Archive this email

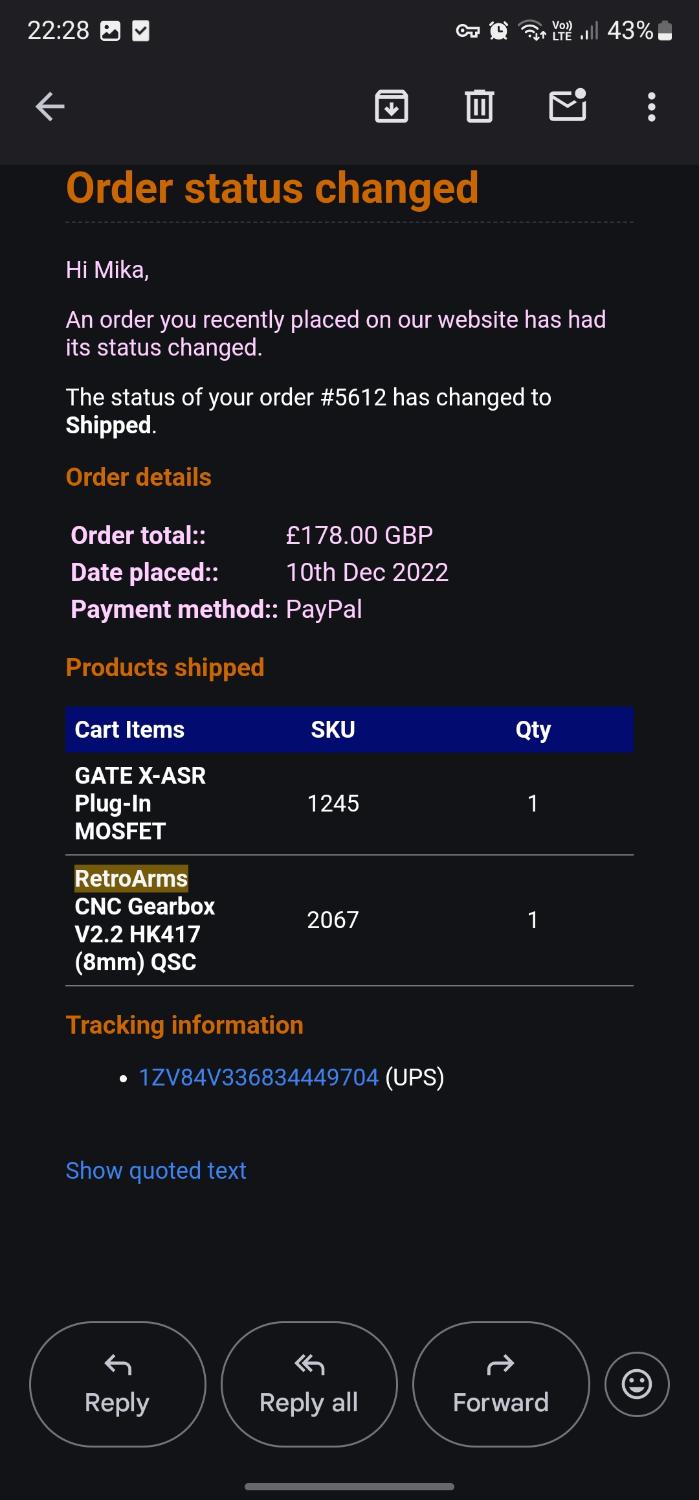tap(391, 106)
